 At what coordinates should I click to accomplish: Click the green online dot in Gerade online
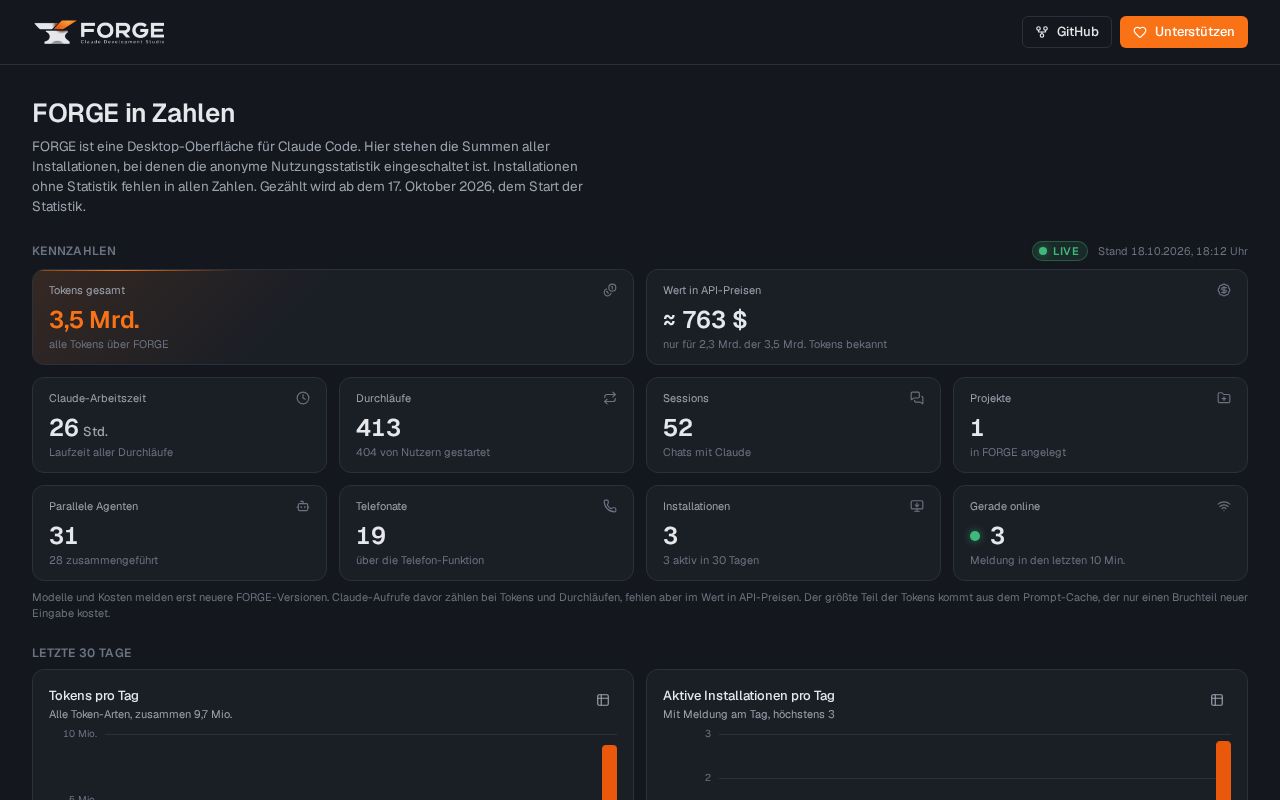[x=975, y=536]
